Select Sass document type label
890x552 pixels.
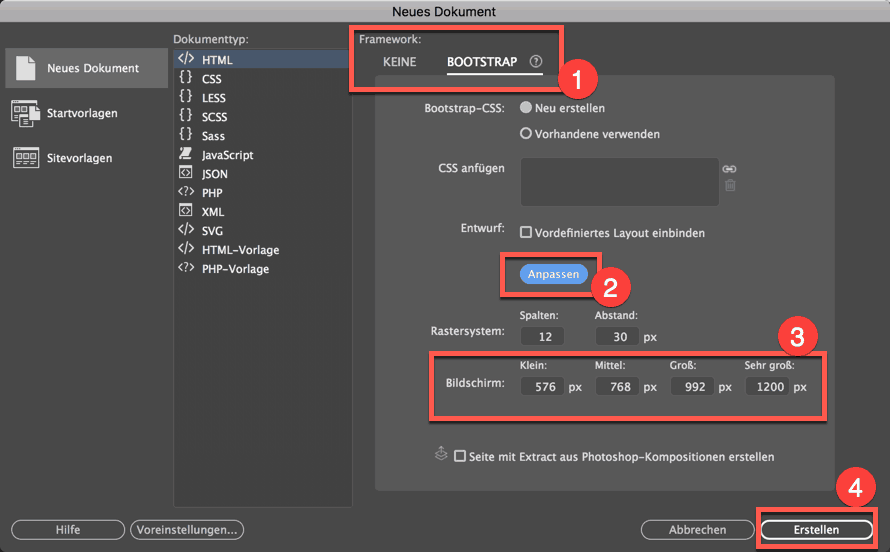pos(213,136)
